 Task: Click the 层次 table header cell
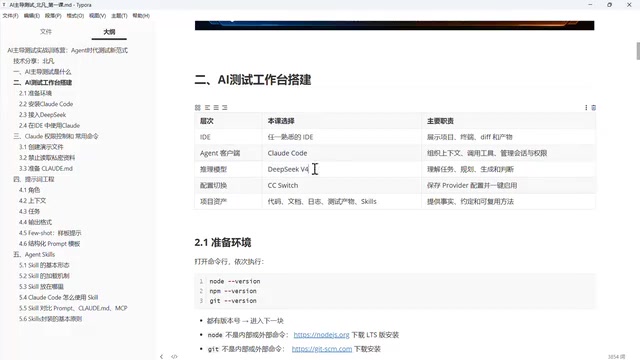(228, 121)
